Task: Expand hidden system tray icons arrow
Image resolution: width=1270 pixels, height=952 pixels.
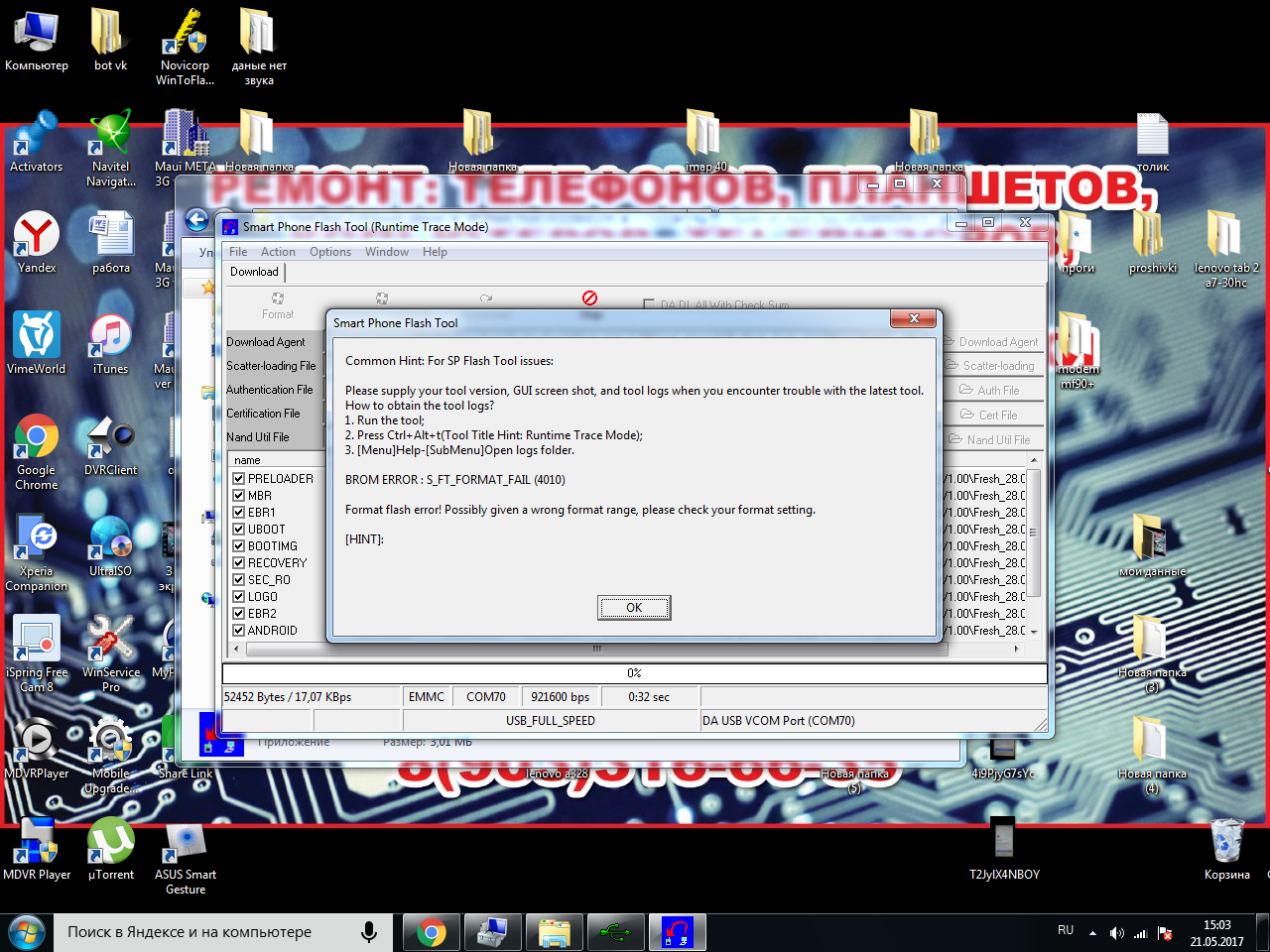Action: (x=1092, y=932)
